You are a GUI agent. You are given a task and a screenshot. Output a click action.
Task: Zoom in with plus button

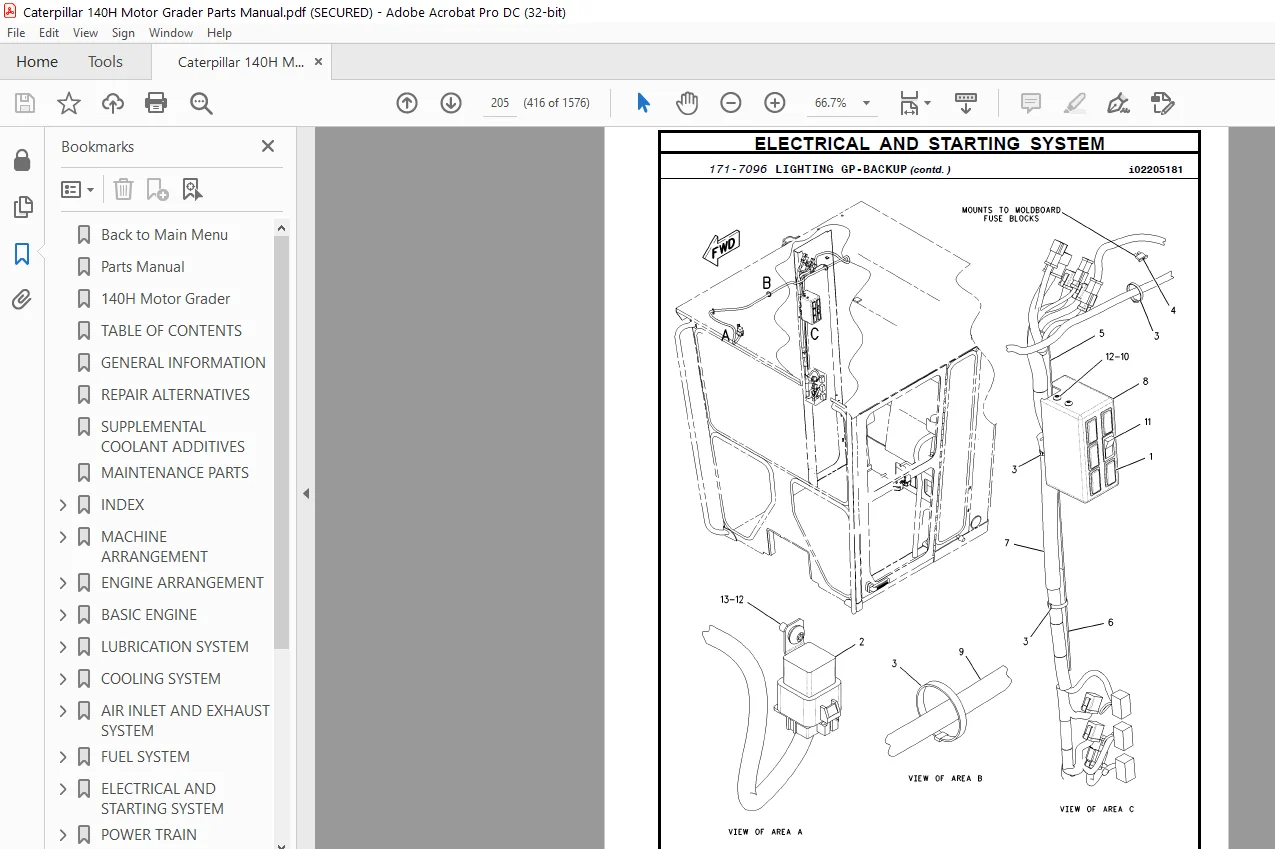point(775,103)
